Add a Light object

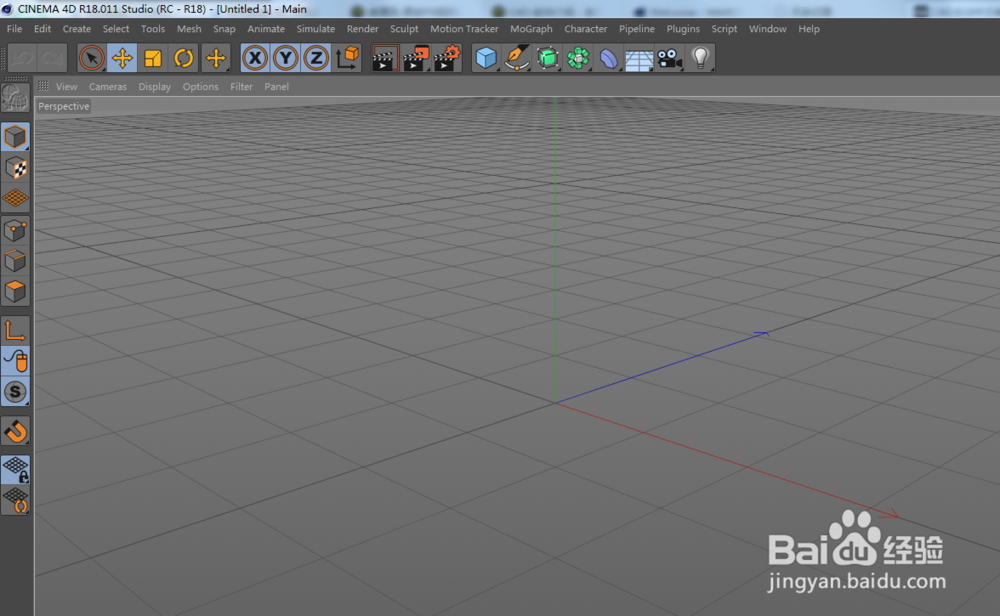point(700,59)
